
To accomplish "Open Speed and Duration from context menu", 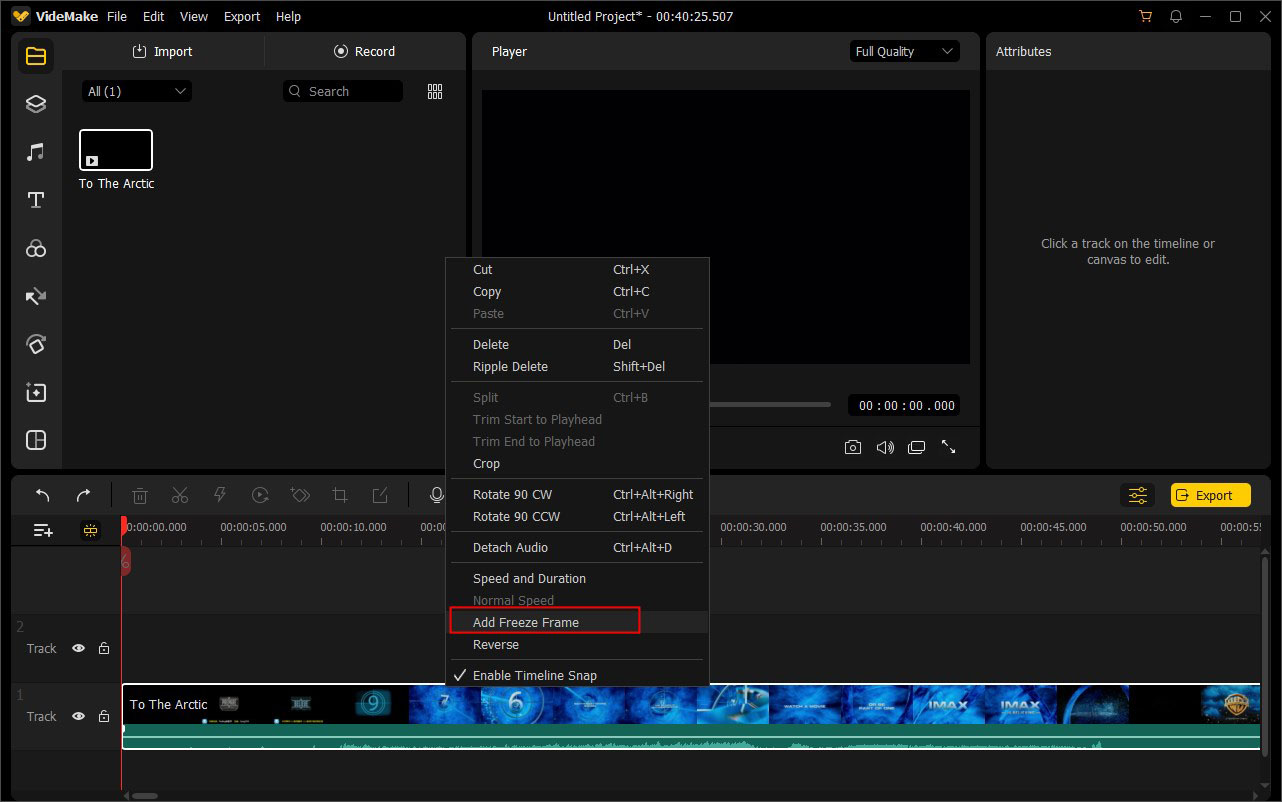I will (x=529, y=578).
